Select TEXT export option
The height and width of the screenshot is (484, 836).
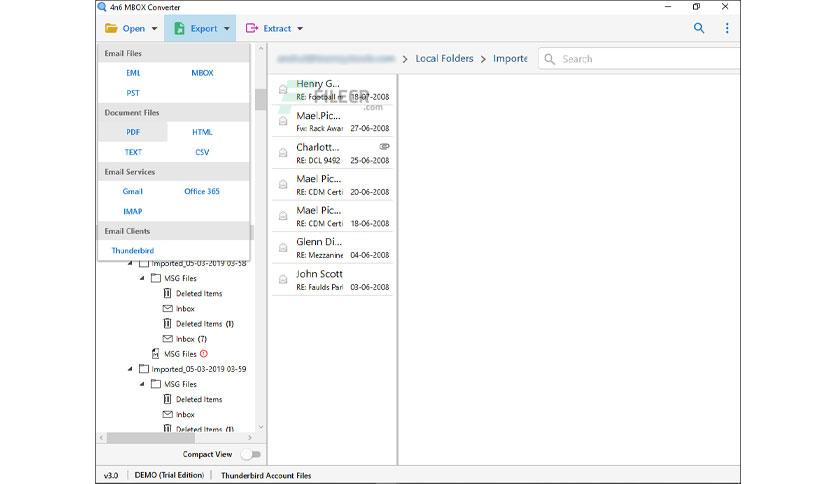[133, 152]
